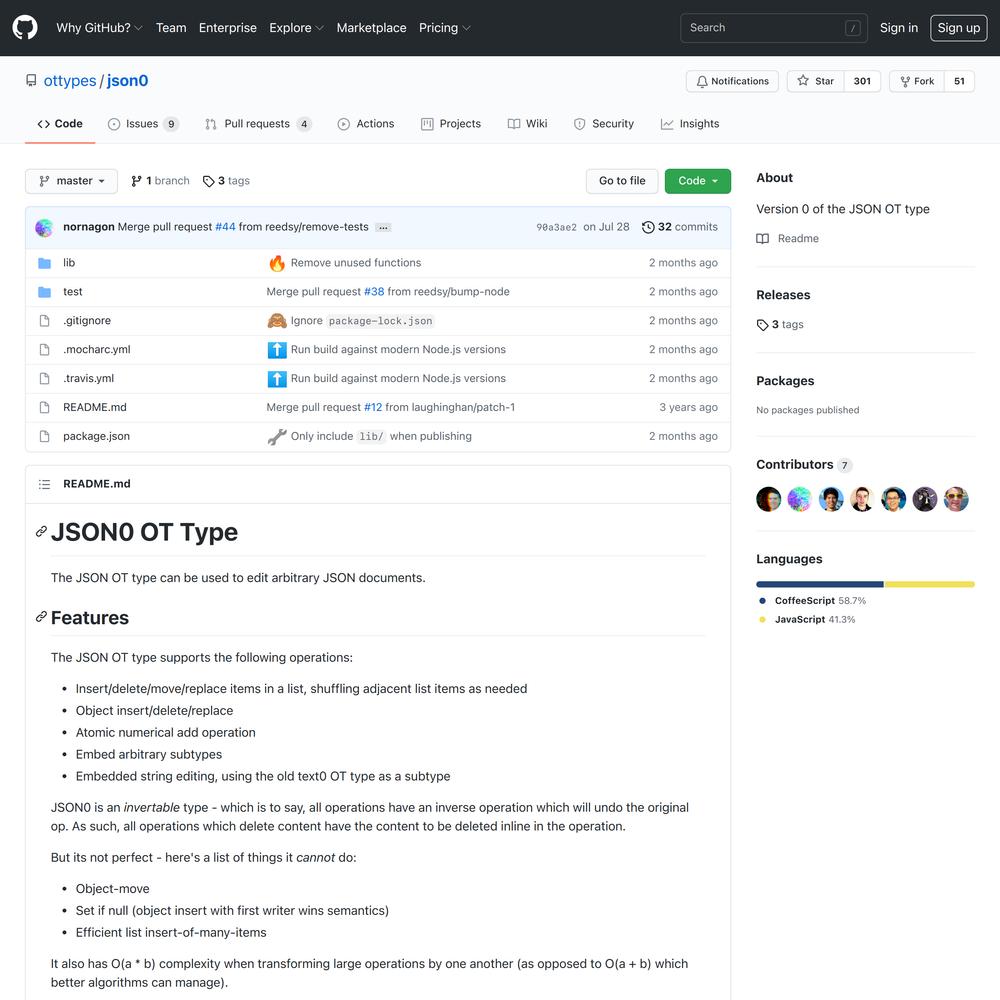Click the Sign in link
1000x1000 pixels.
click(899, 27)
